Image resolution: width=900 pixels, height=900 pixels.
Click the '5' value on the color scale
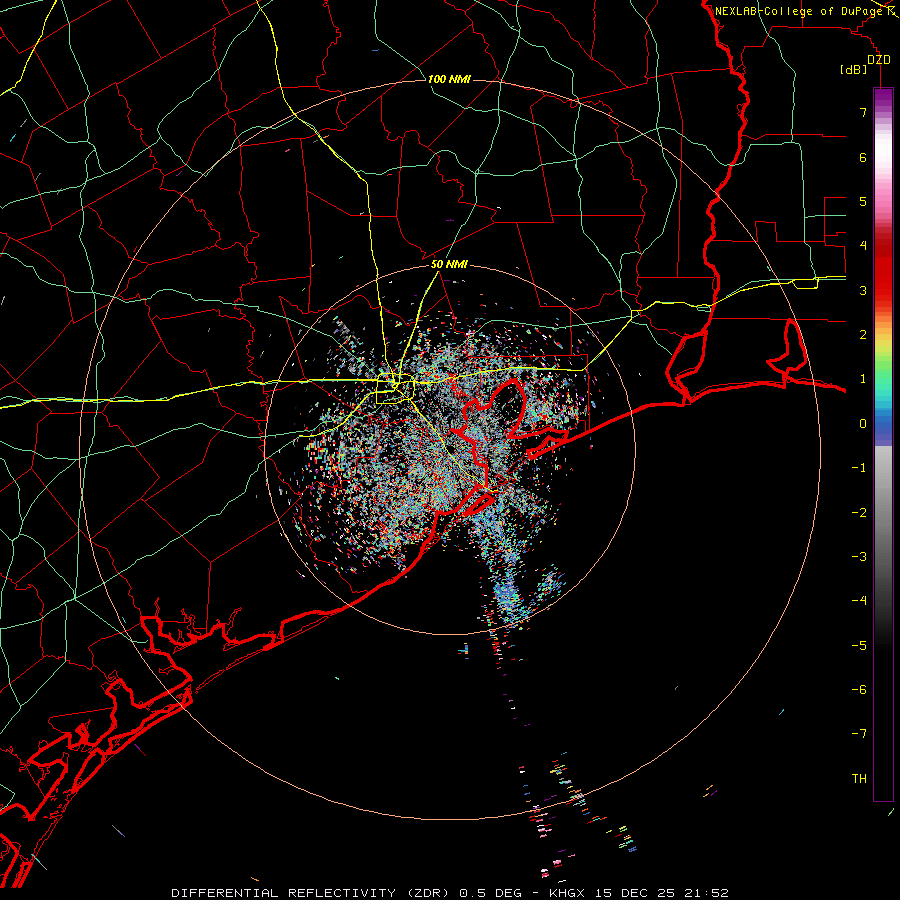[x=863, y=201]
